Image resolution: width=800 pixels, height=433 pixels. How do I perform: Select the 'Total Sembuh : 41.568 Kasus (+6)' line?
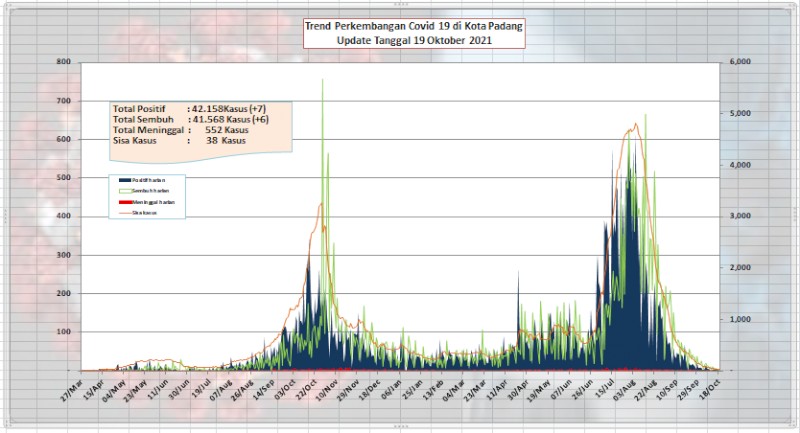pos(190,119)
